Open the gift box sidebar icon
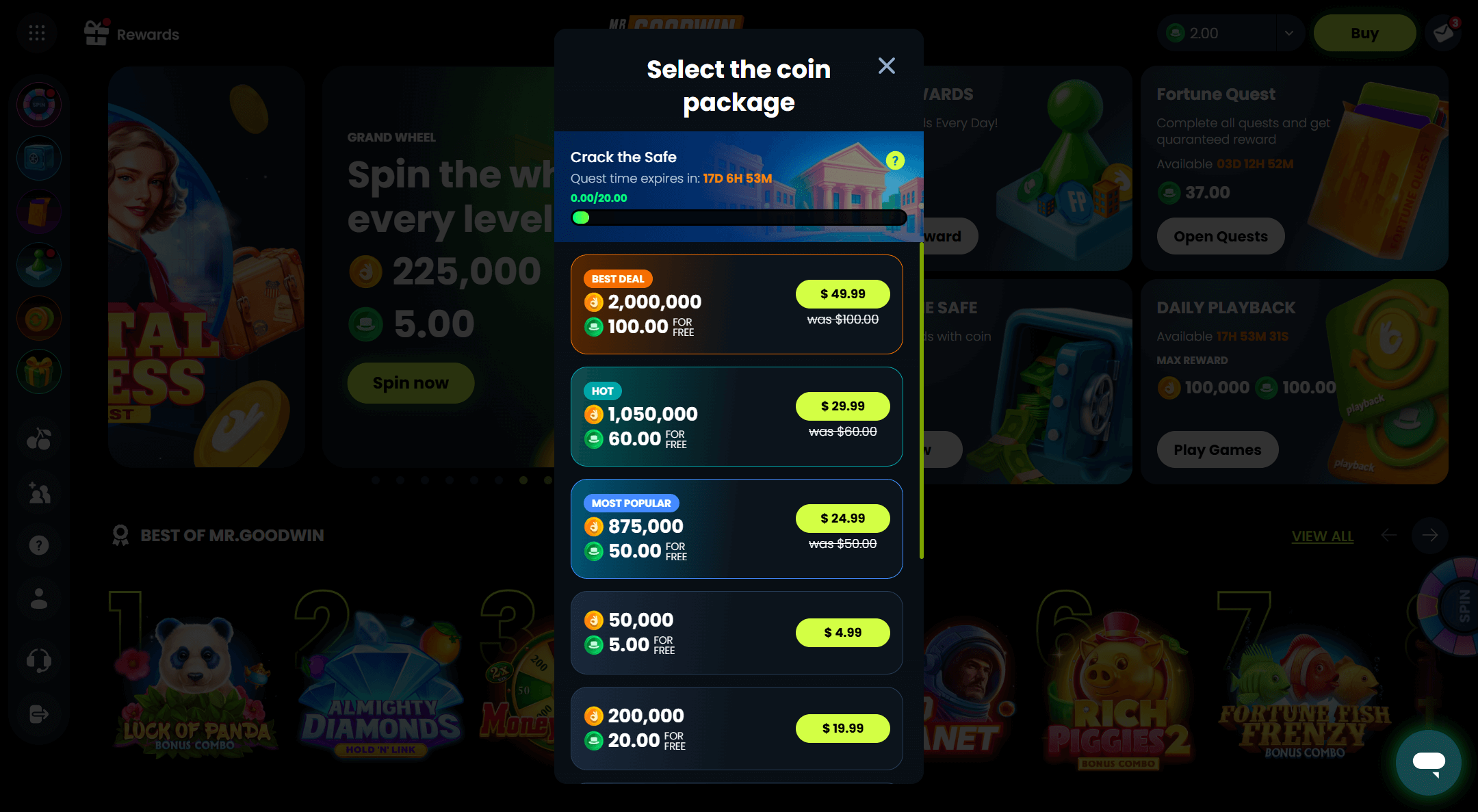Screen dimensions: 1478x812 click(x=39, y=371)
